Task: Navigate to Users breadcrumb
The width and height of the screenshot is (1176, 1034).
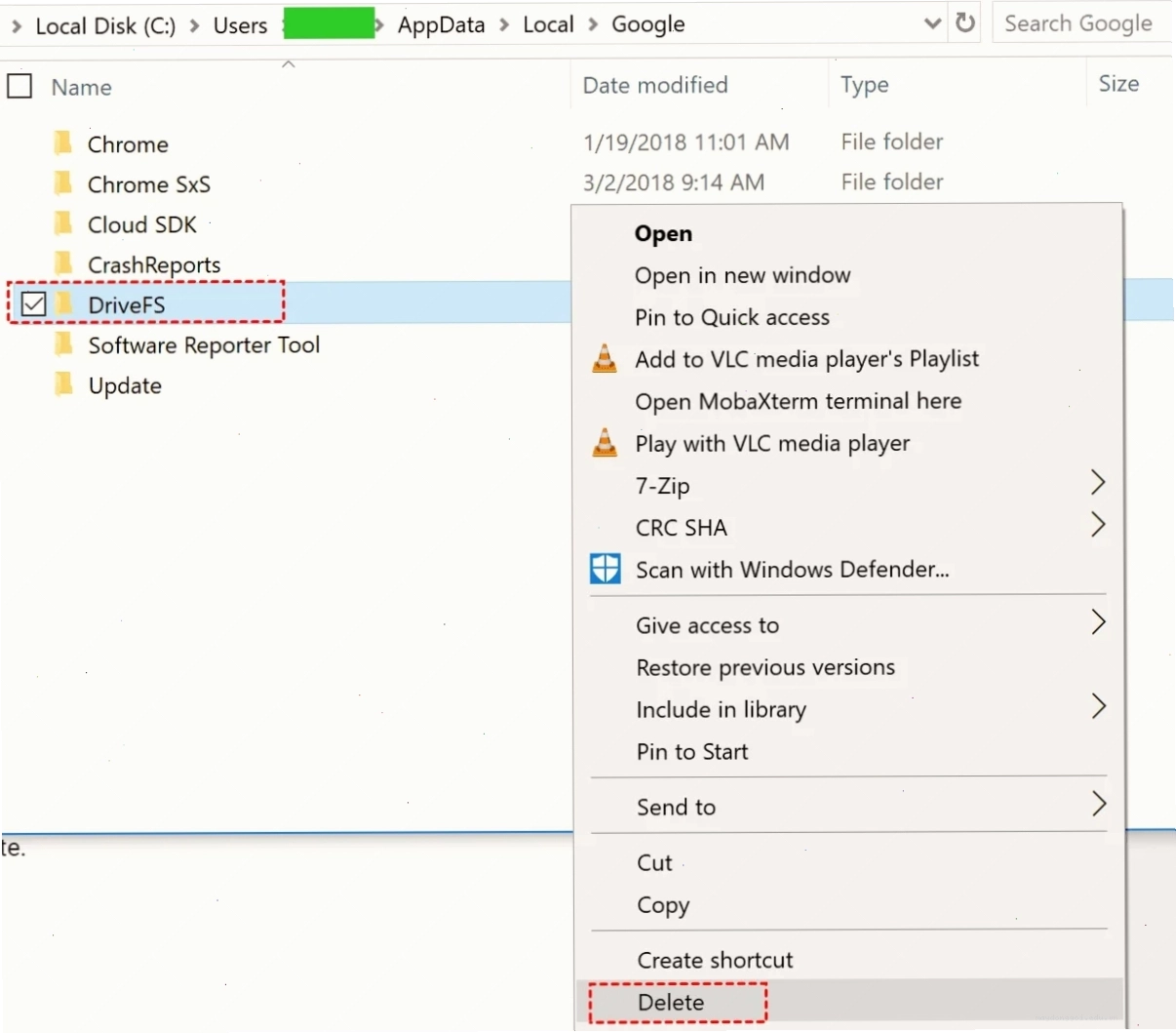Action: (x=240, y=25)
